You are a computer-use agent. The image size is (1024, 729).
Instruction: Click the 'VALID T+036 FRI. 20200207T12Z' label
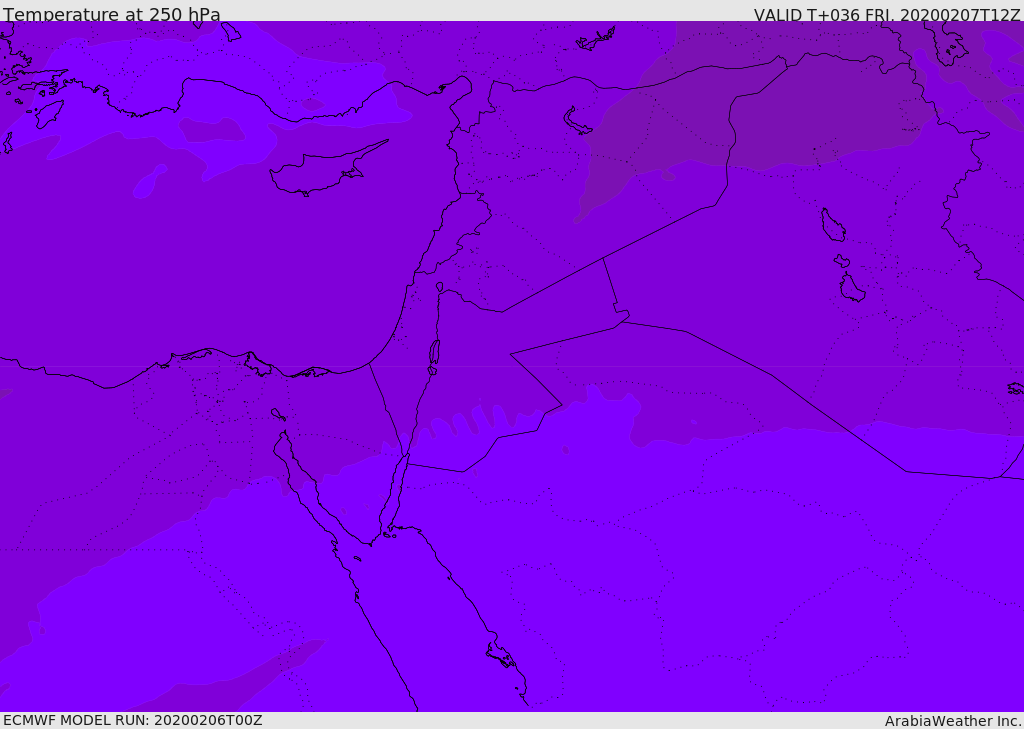click(x=887, y=14)
